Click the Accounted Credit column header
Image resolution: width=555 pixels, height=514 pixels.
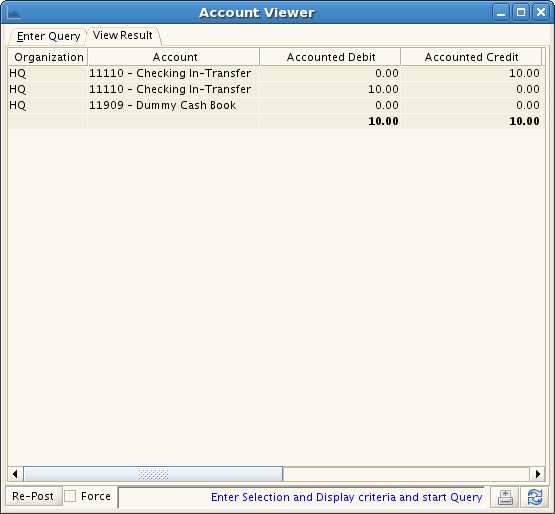[x=471, y=57]
